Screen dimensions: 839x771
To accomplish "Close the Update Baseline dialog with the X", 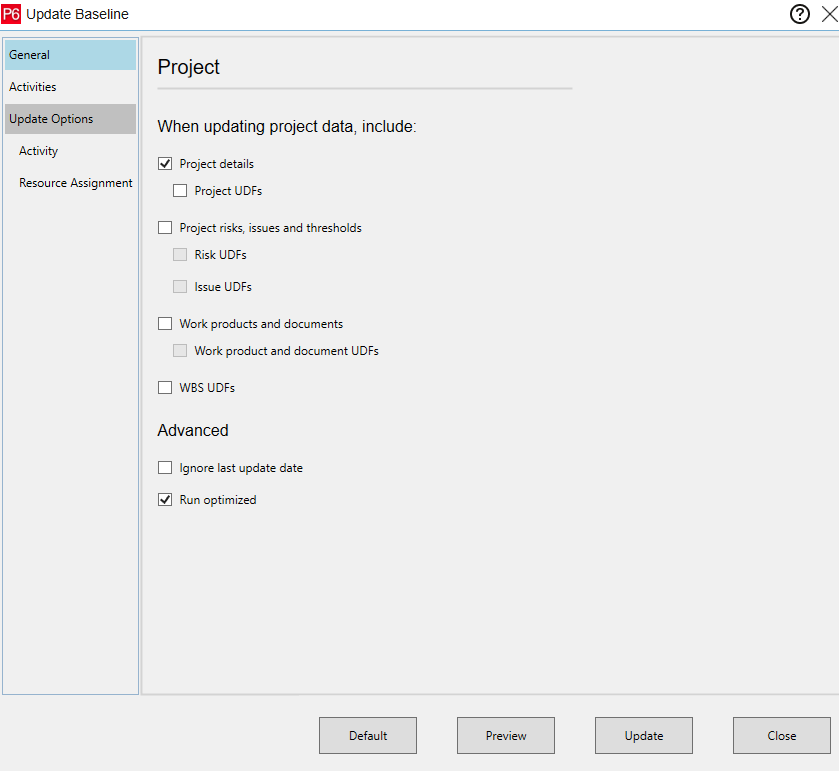I will (x=828, y=14).
